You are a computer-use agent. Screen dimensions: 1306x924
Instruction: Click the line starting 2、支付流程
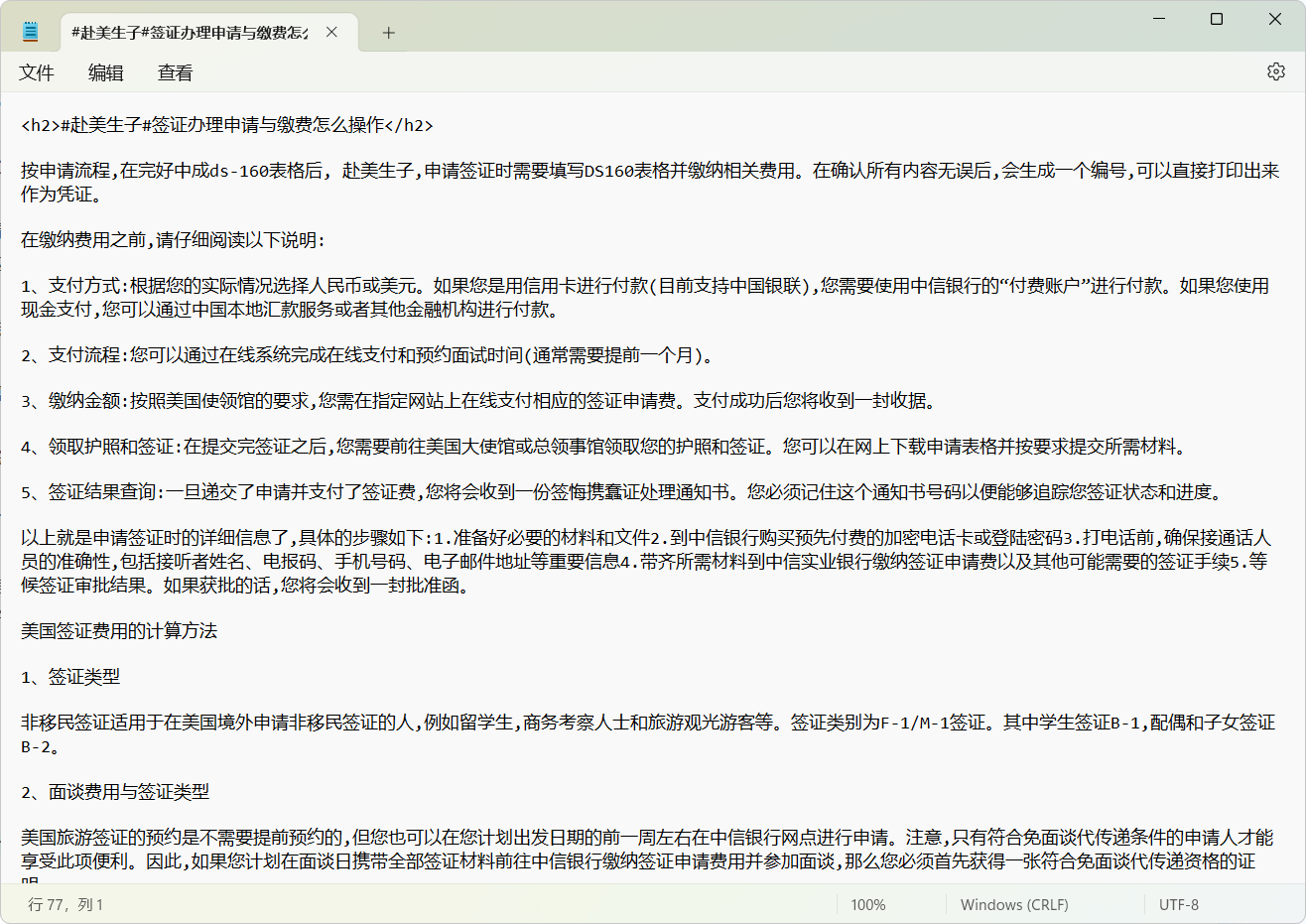[367, 355]
